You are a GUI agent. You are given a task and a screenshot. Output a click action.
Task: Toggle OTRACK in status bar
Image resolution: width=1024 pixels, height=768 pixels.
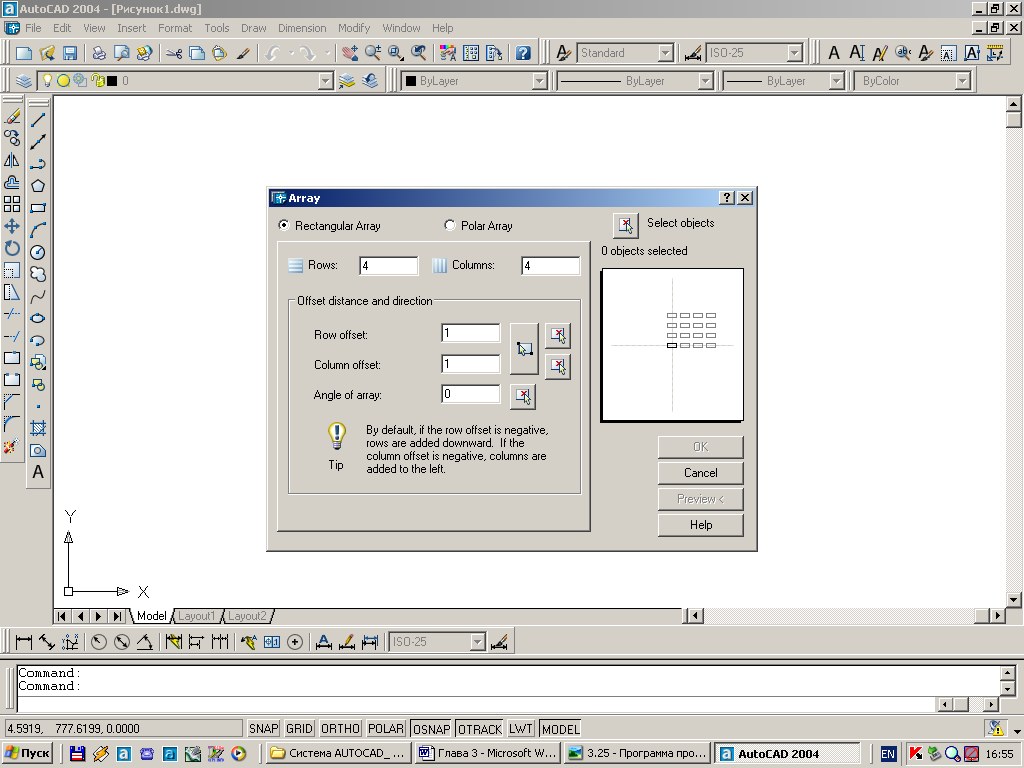[x=480, y=729]
